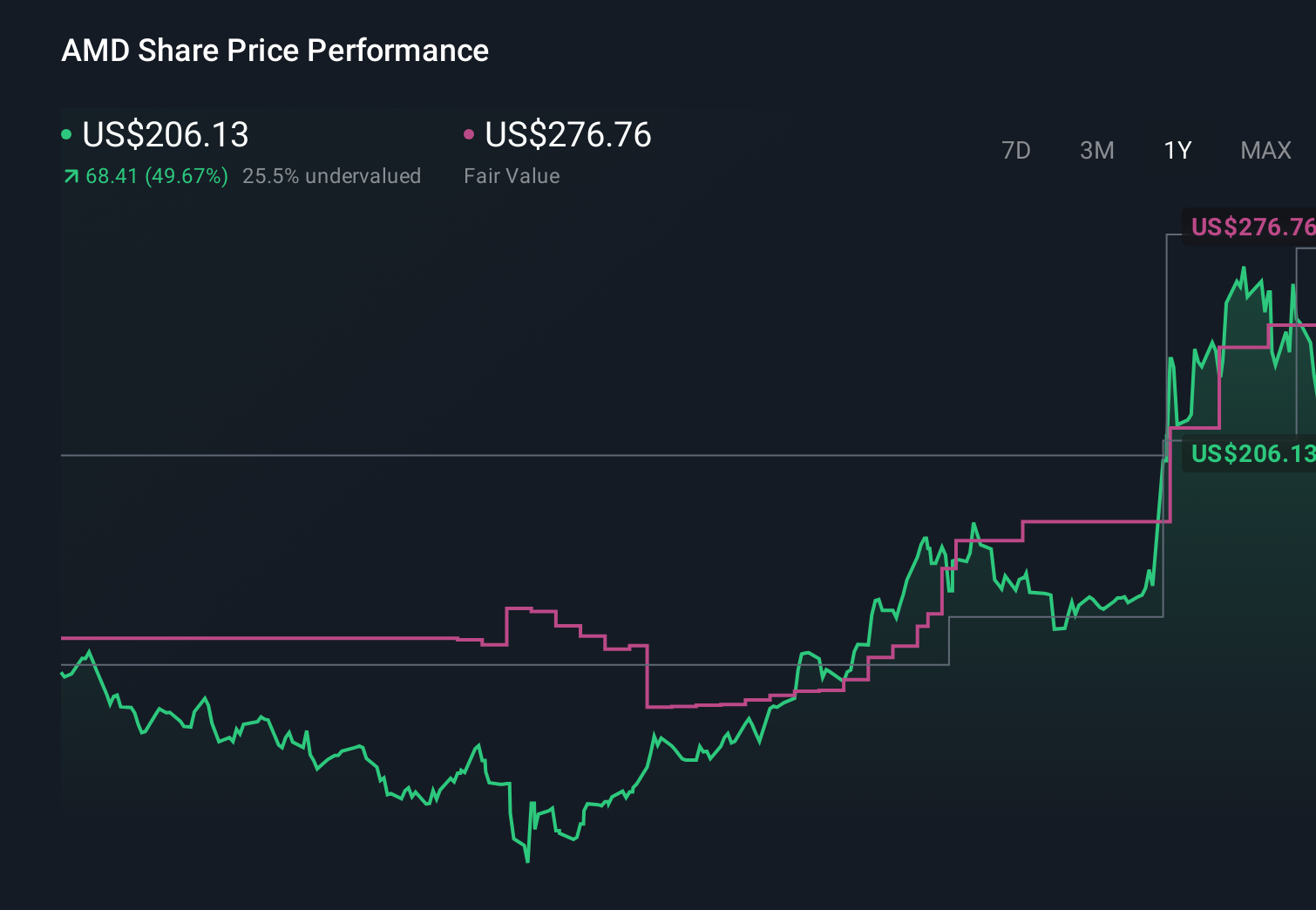Click the 25.5% undervalued label
1316x910 pixels.
coord(333,175)
